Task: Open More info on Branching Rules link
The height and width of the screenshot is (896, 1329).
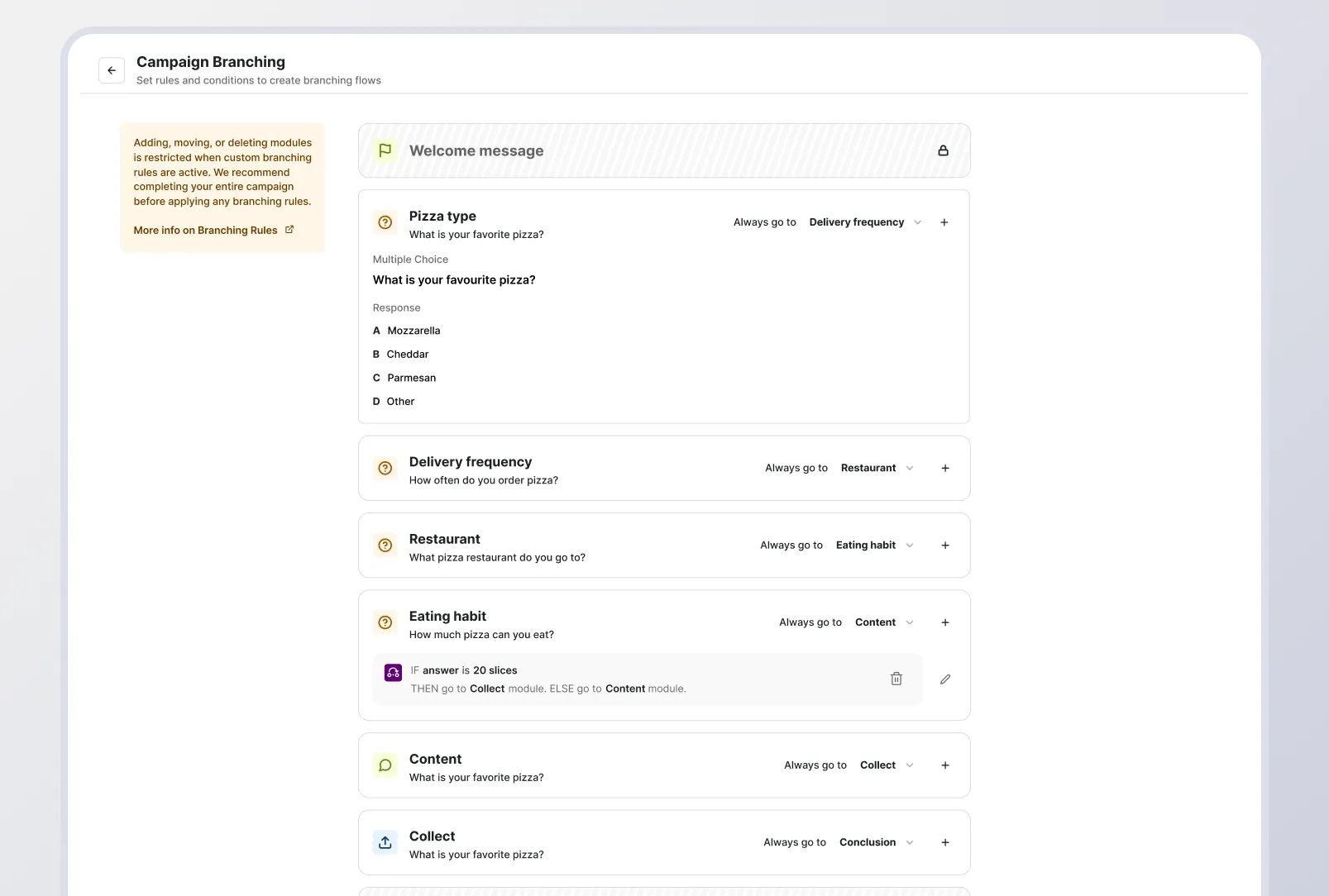Action: click(213, 230)
